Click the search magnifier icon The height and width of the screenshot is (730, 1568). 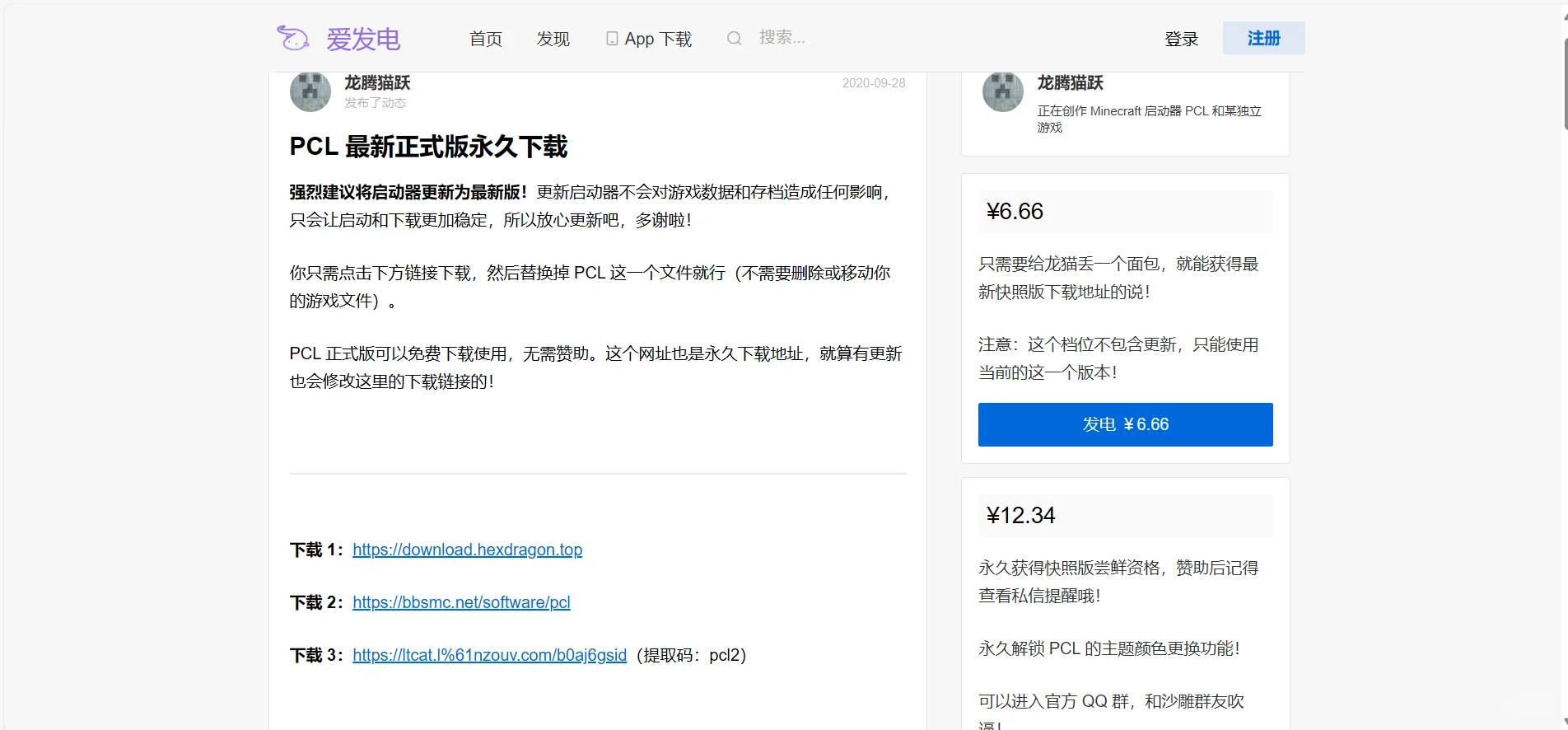click(x=734, y=38)
